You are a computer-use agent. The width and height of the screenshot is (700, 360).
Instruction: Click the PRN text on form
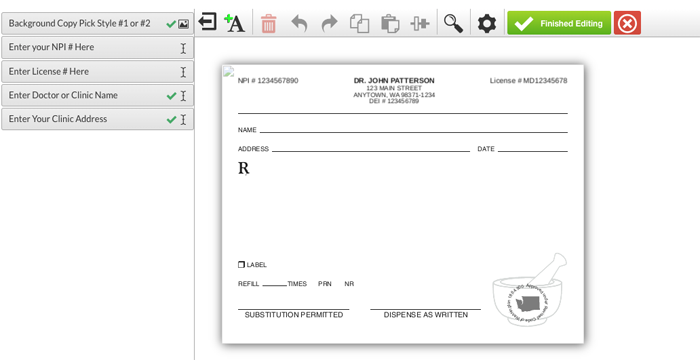(325, 284)
